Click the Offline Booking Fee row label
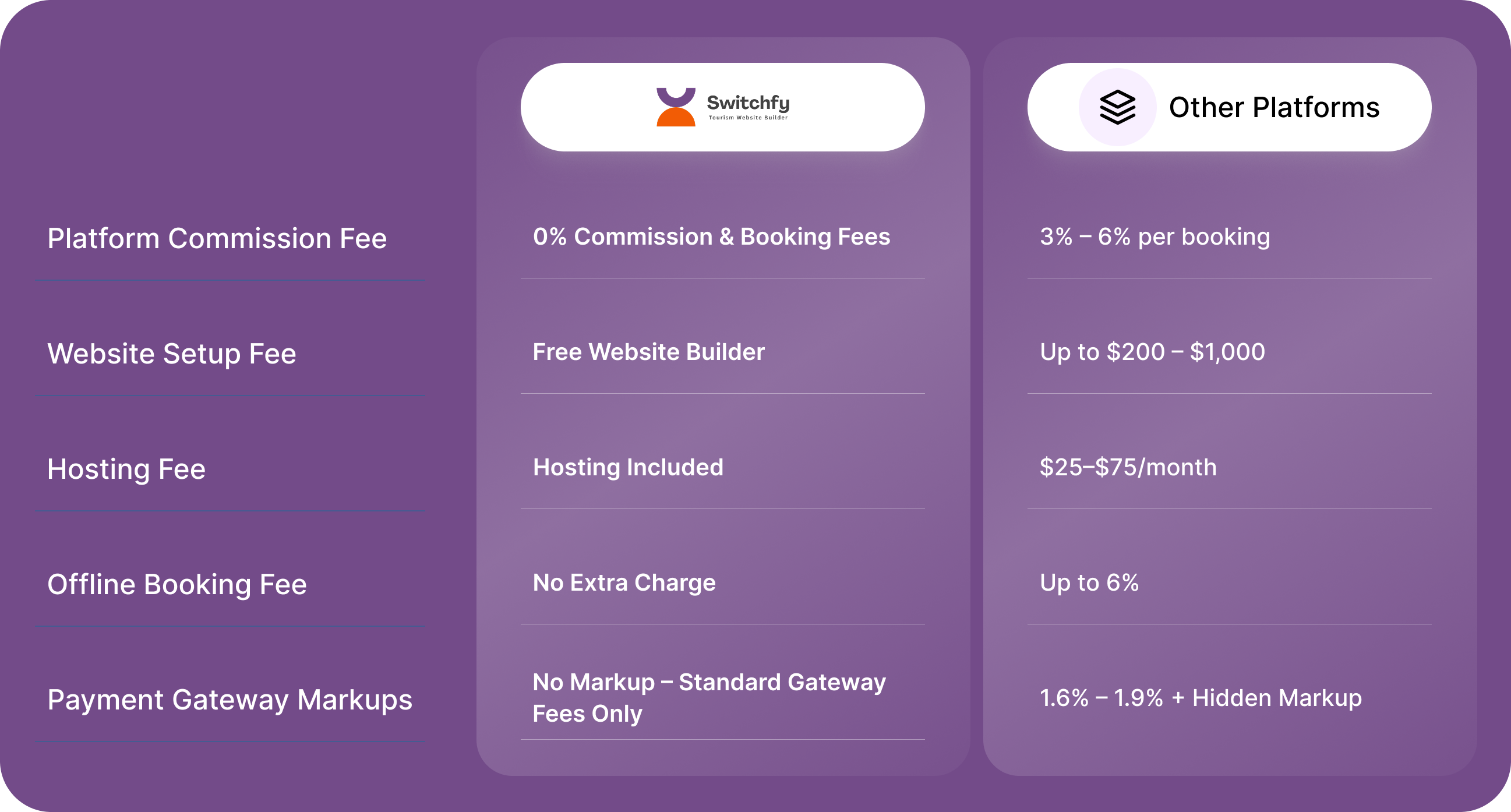Viewport: 1511px width, 812px height. pos(176,584)
